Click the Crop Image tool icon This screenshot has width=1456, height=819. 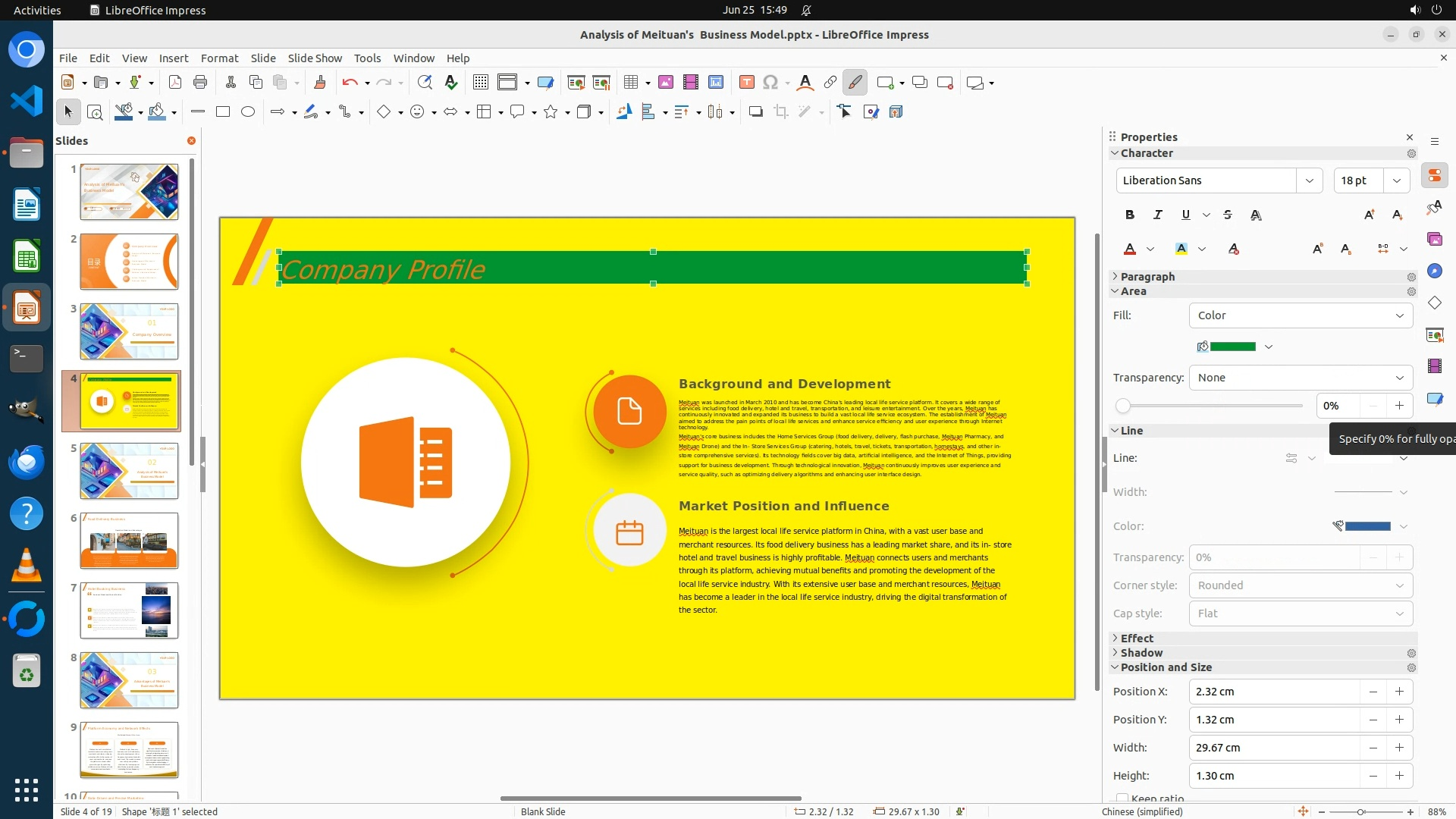coord(780,112)
